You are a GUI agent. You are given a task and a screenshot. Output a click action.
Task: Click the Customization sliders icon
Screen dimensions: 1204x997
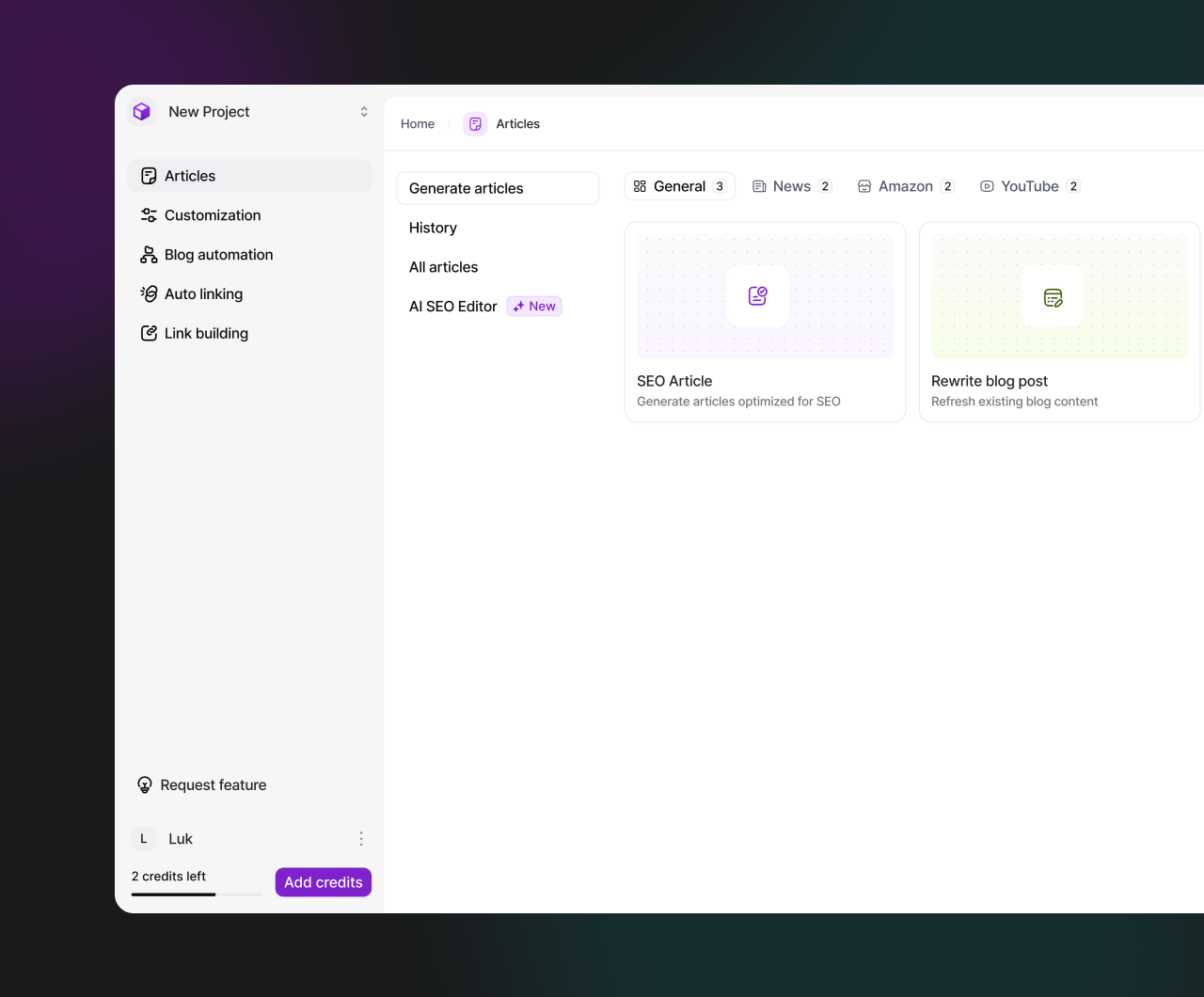(149, 215)
